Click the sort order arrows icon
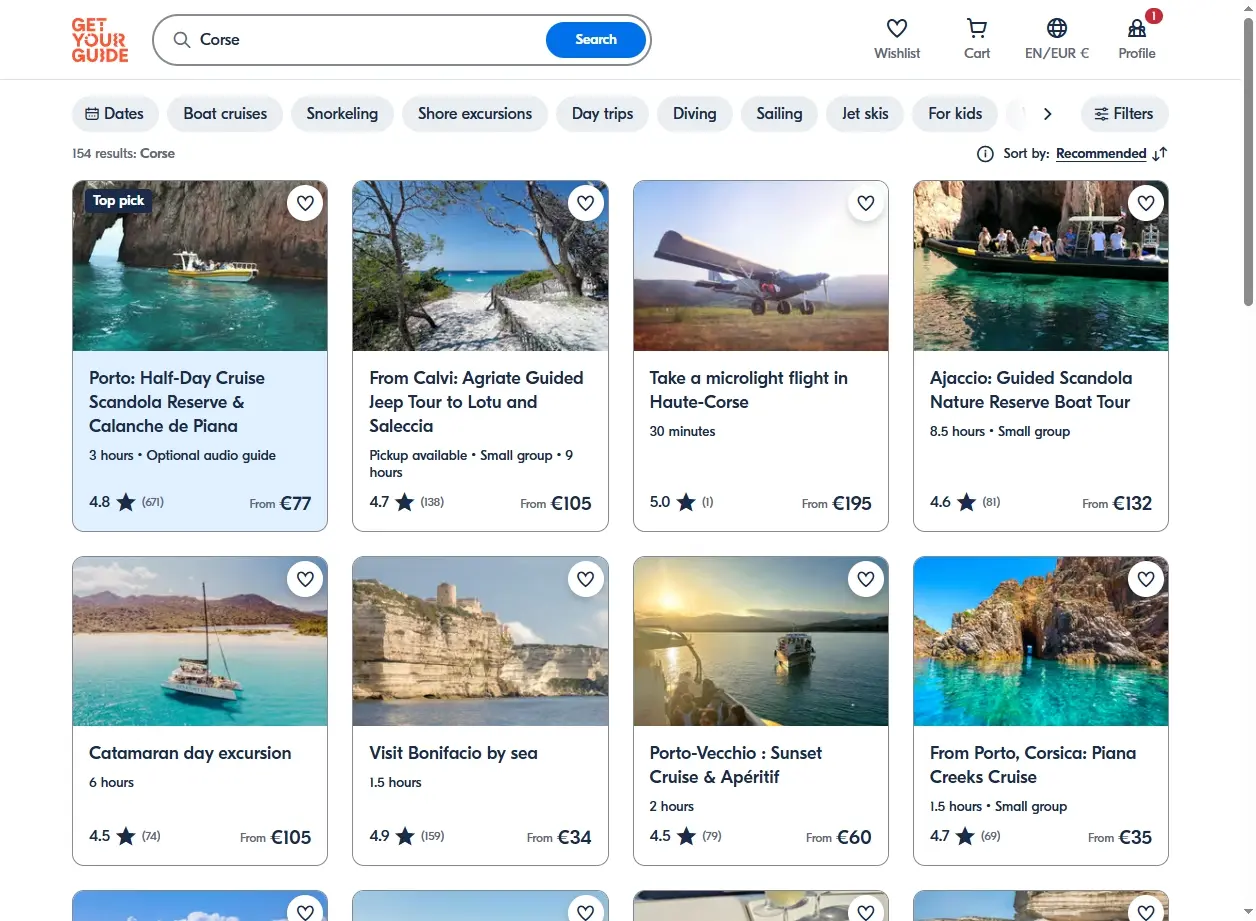1256x921 pixels. click(1160, 154)
